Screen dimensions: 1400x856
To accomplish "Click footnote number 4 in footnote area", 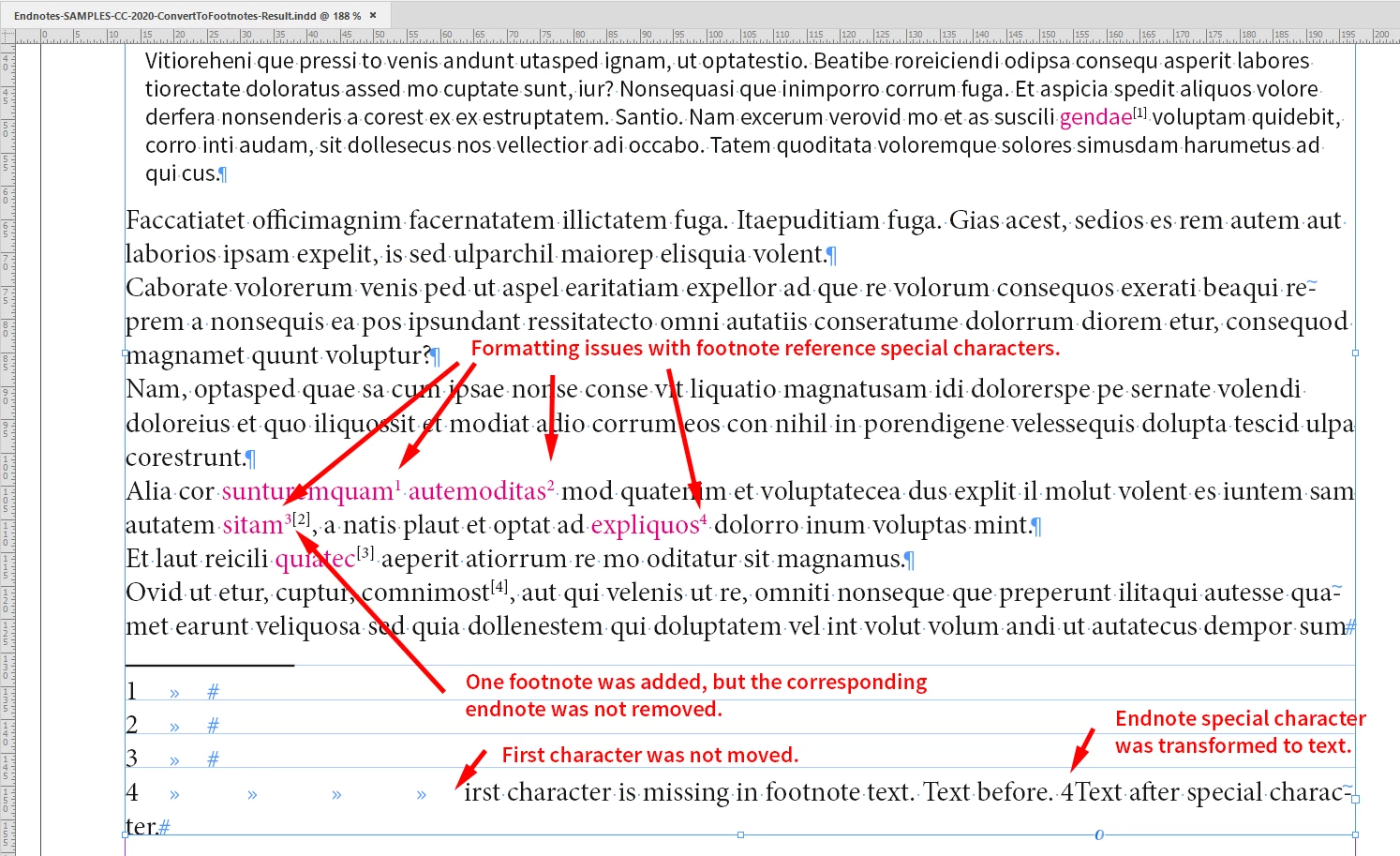I will click(132, 793).
